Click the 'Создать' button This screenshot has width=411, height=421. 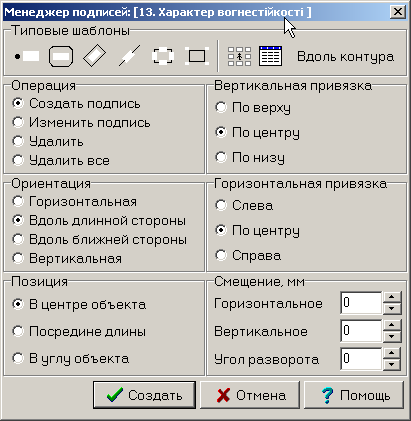[144, 395]
